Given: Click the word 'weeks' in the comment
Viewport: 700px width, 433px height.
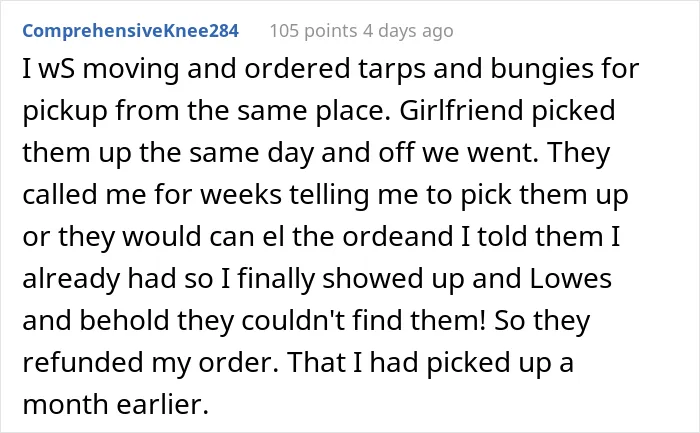Looking at the screenshot, I should [241, 195].
